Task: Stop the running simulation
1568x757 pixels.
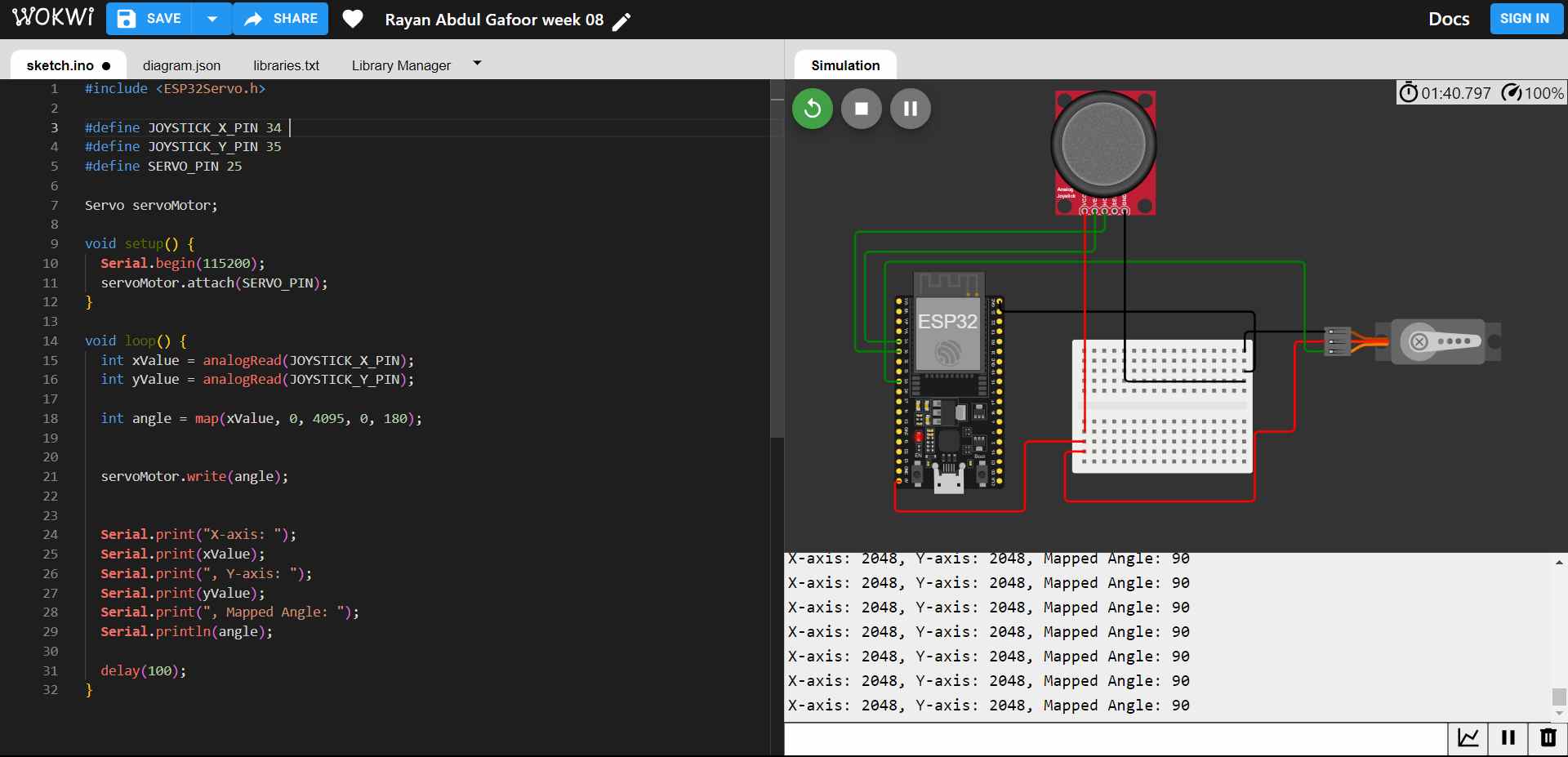Action: click(861, 109)
